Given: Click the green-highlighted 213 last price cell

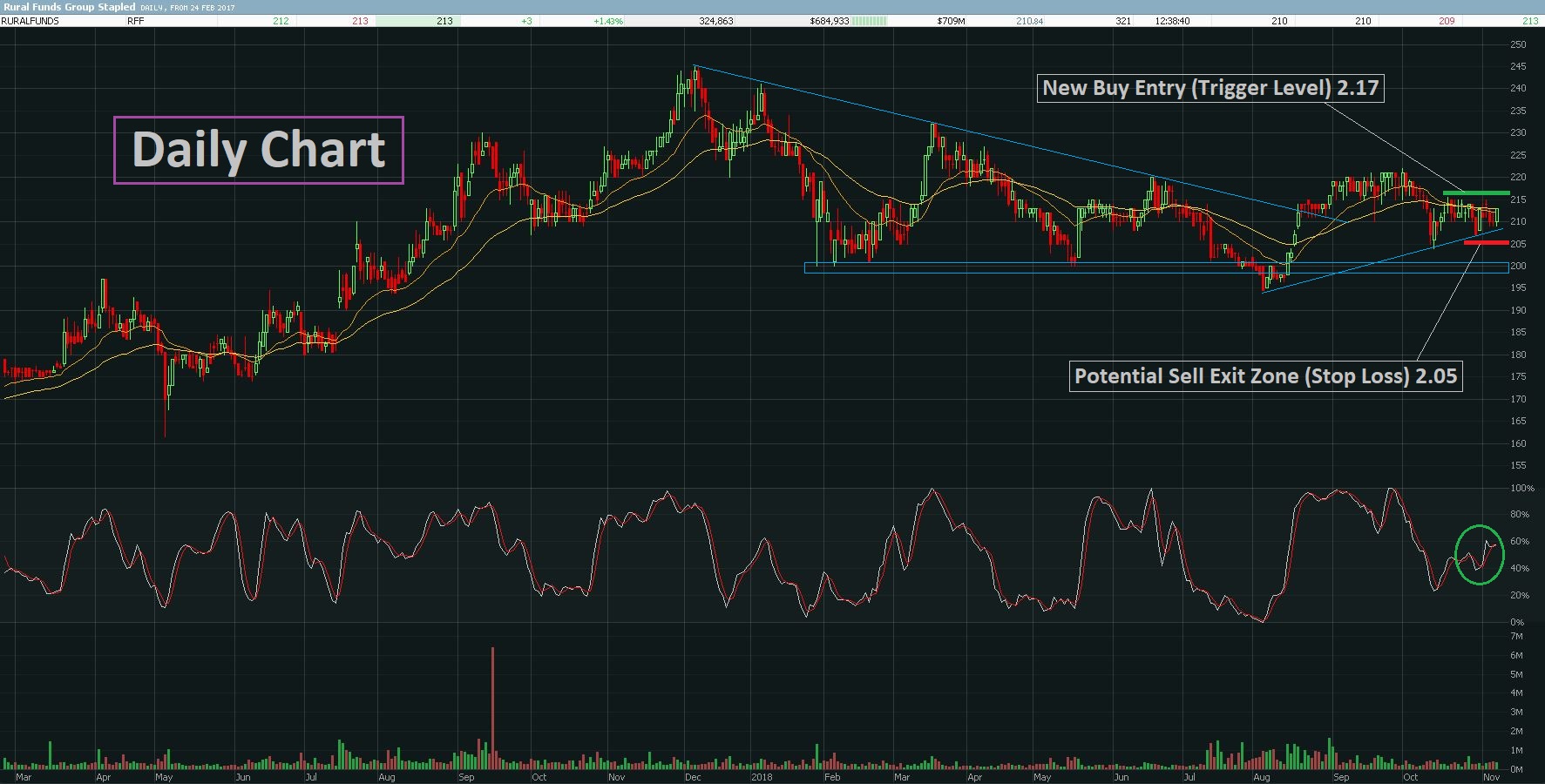Looking at the screenshot, I should [x=417, y=21].
